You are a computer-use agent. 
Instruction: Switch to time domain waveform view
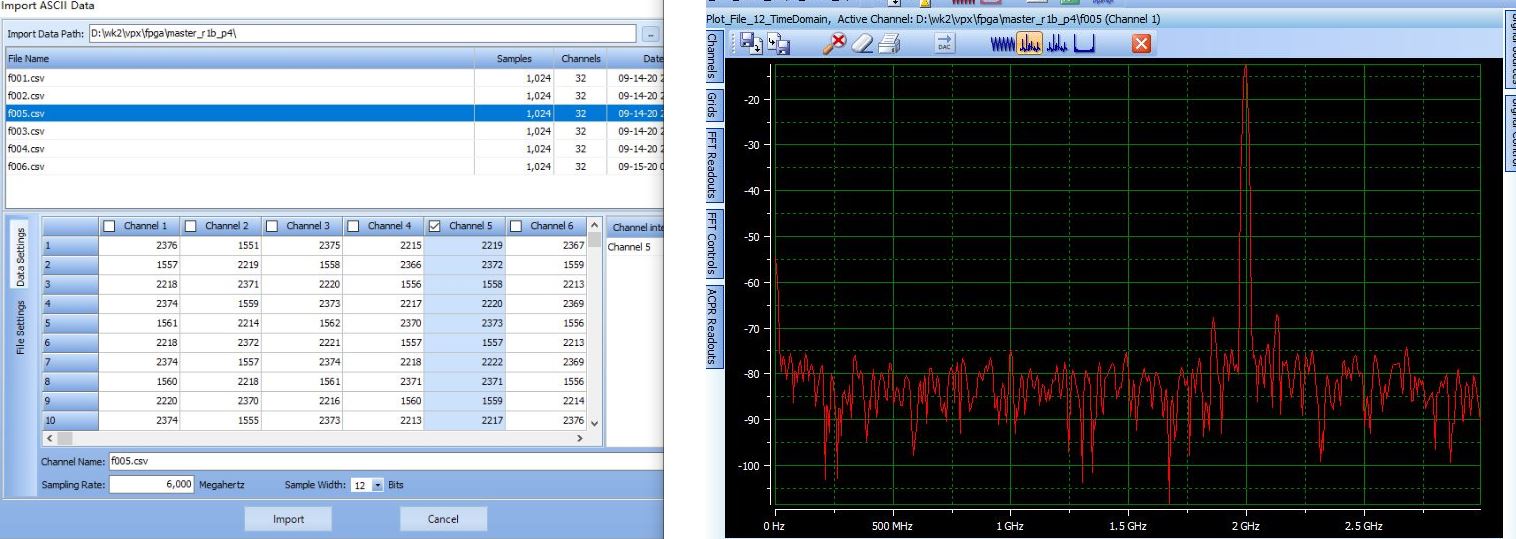click(1003, 44)
